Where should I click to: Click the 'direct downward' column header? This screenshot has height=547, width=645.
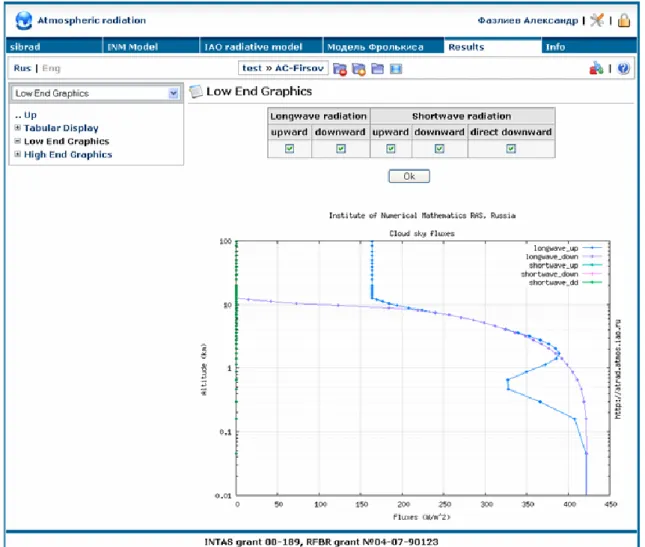511,132
